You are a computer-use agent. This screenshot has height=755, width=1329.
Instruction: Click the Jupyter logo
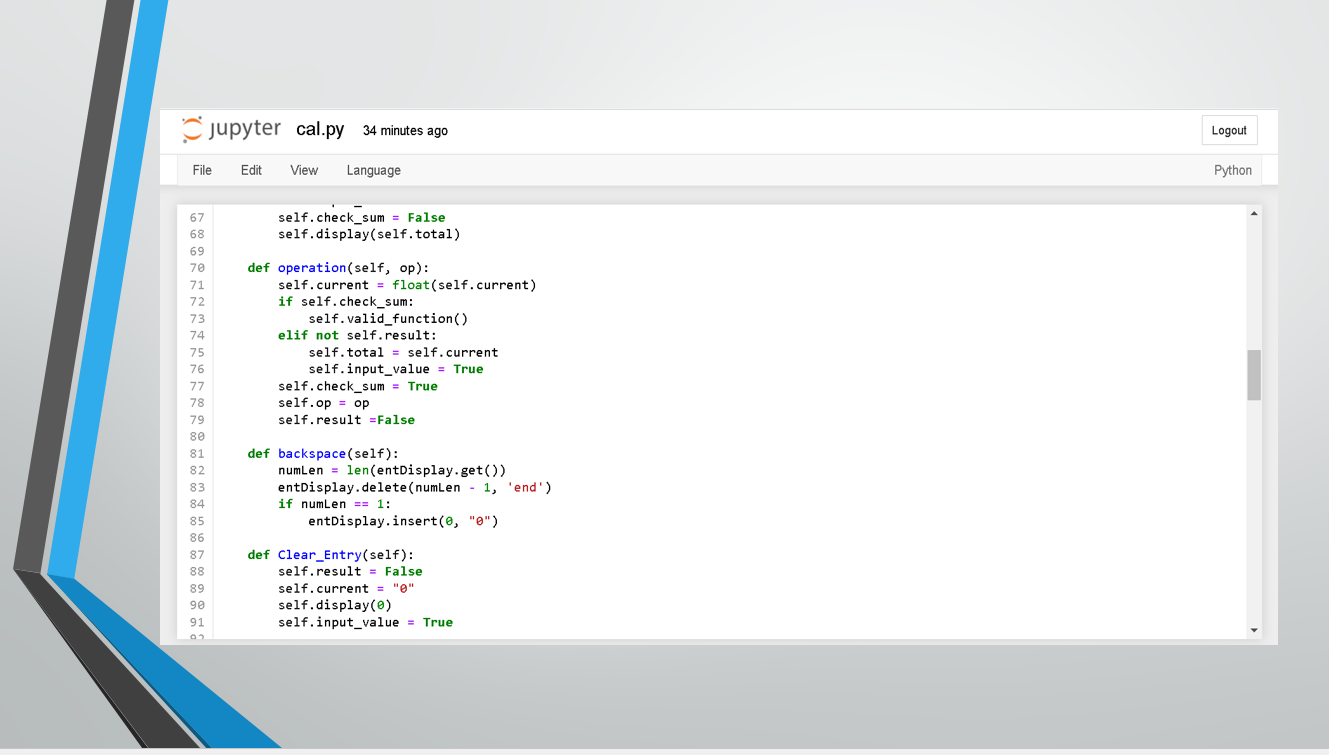point(231,129)
